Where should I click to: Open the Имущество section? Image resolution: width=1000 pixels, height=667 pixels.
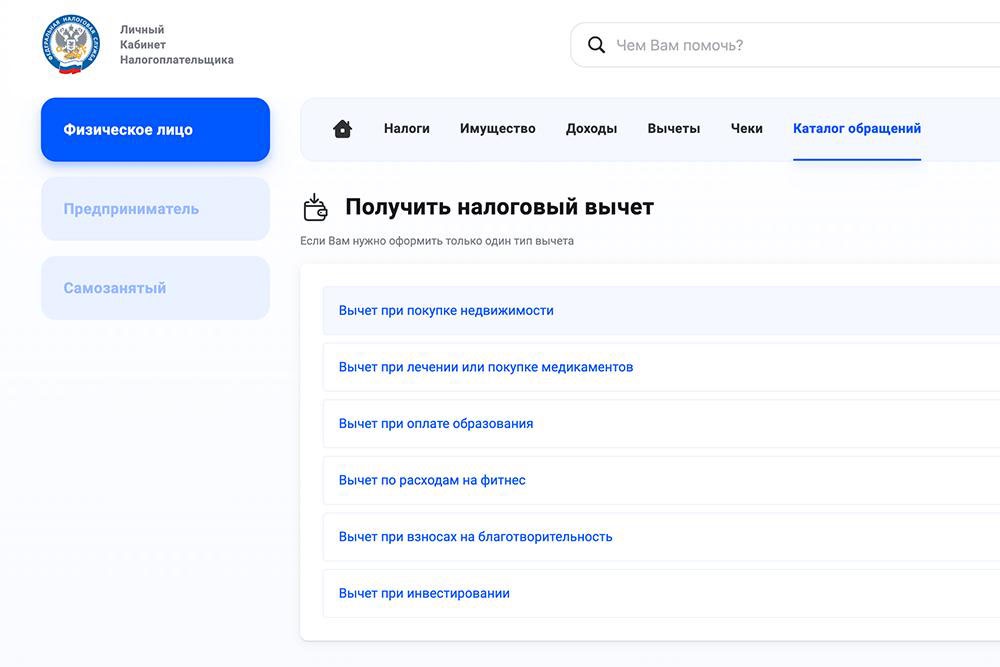(497, 128)
